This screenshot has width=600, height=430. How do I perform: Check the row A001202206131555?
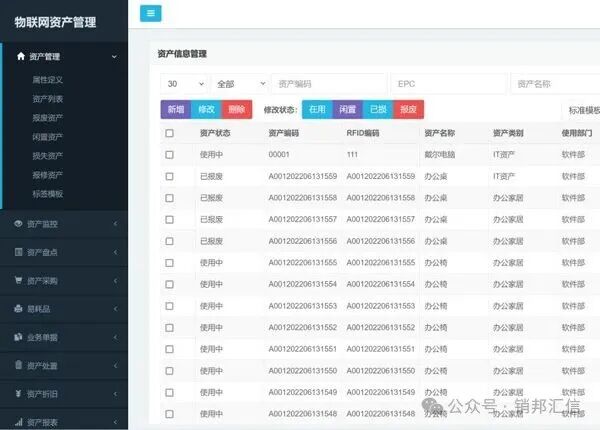(x=169, y=263)
